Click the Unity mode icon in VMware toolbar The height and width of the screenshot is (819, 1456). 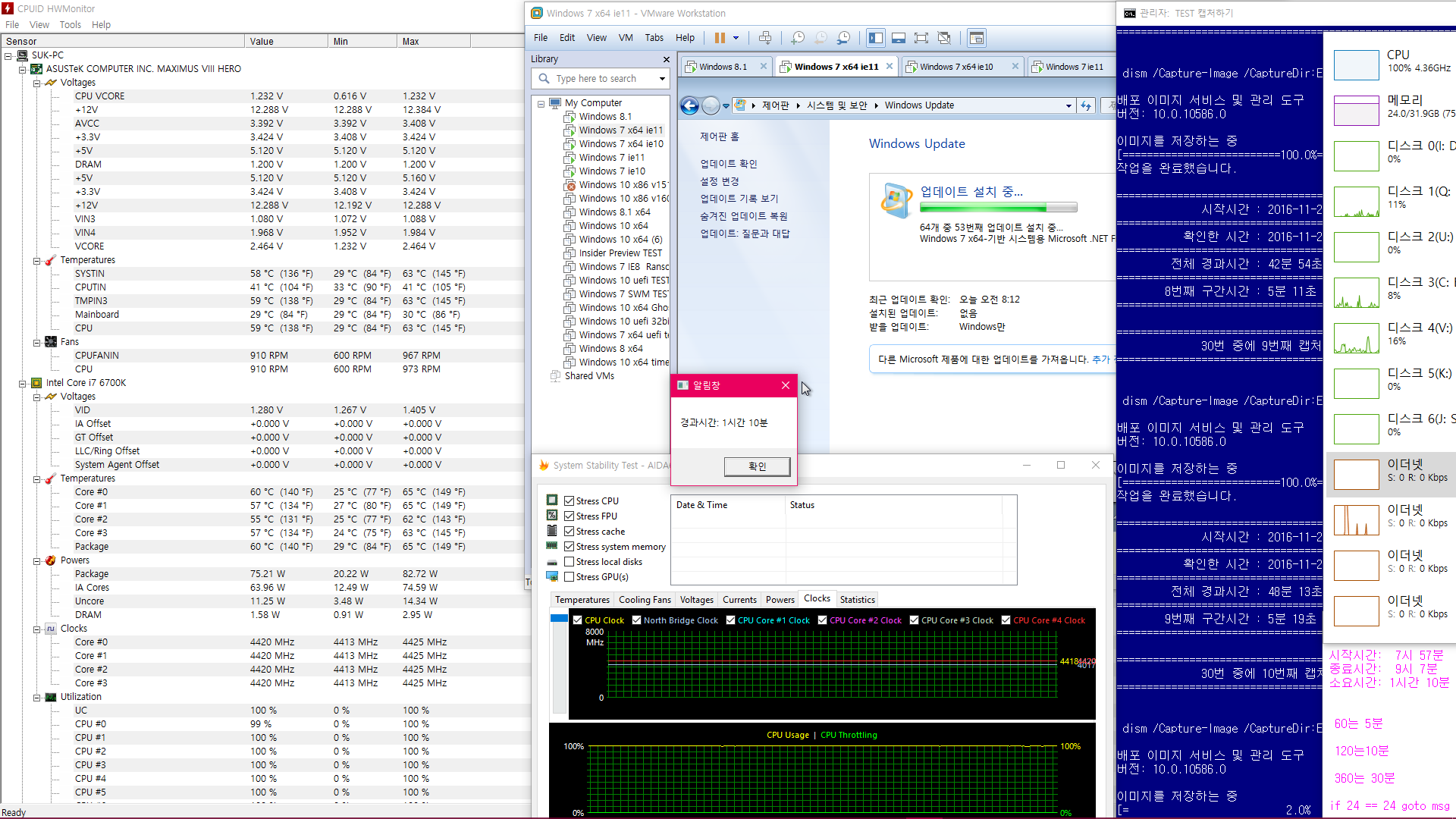point(944,38)
